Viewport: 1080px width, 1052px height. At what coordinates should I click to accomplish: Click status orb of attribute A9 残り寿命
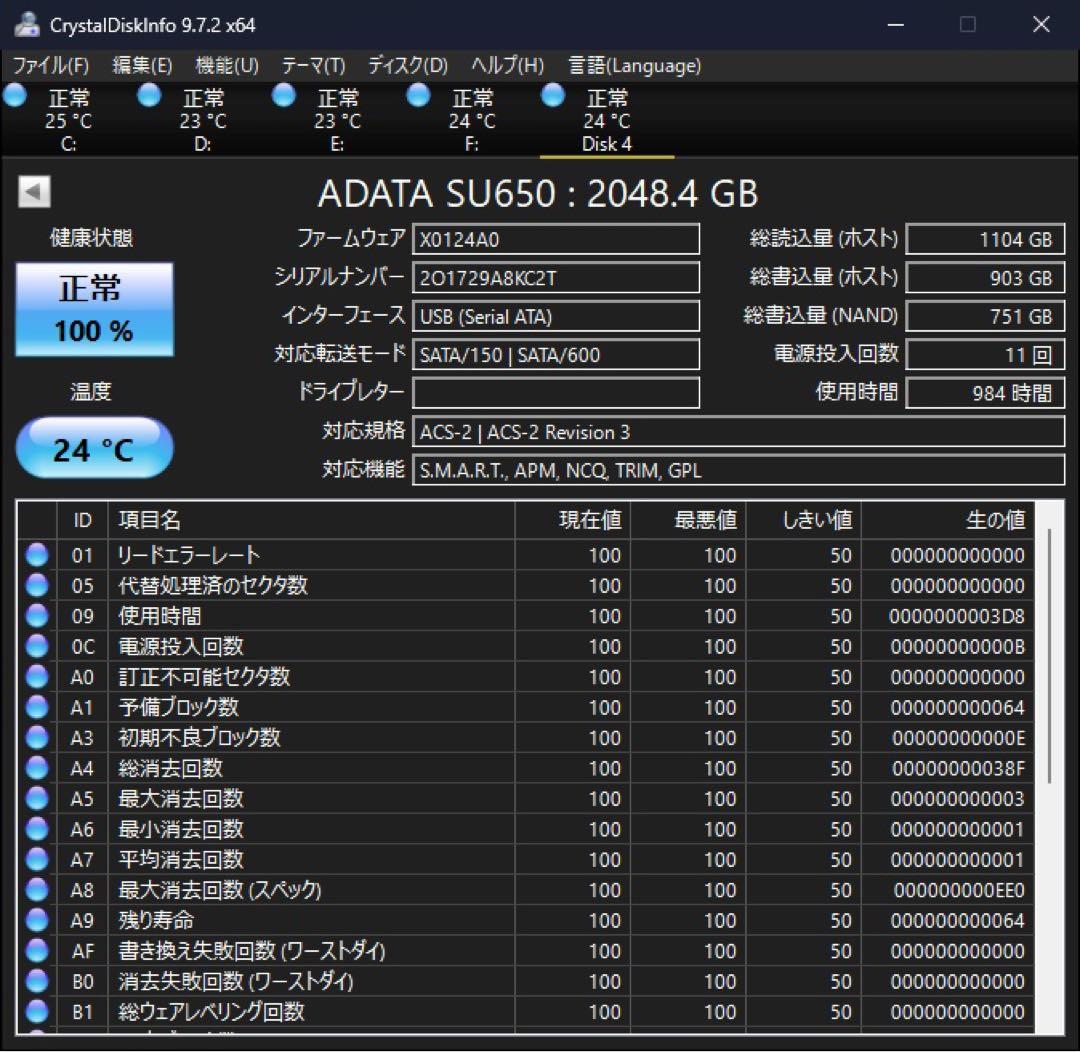click(37, 920)
